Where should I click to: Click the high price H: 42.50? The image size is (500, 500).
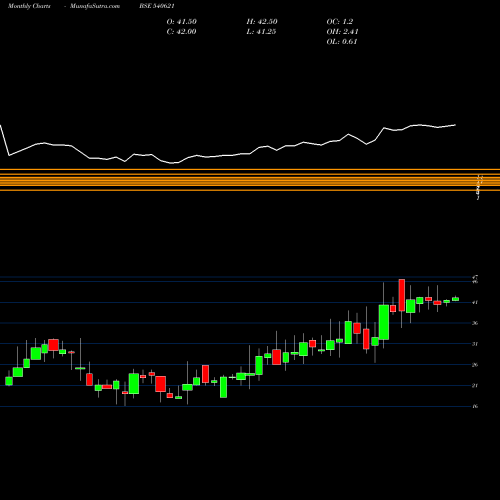(x=262, y=22)
